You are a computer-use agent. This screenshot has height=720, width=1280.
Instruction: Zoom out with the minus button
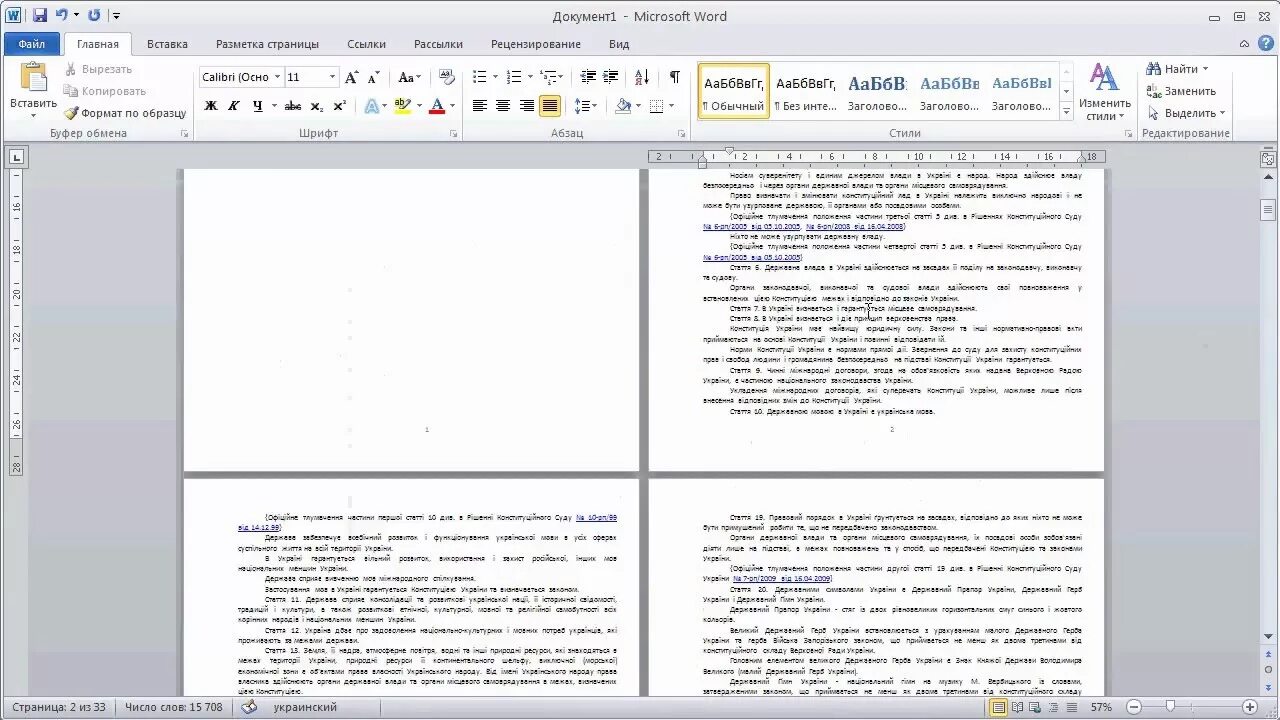click(x=1134, y=707)
